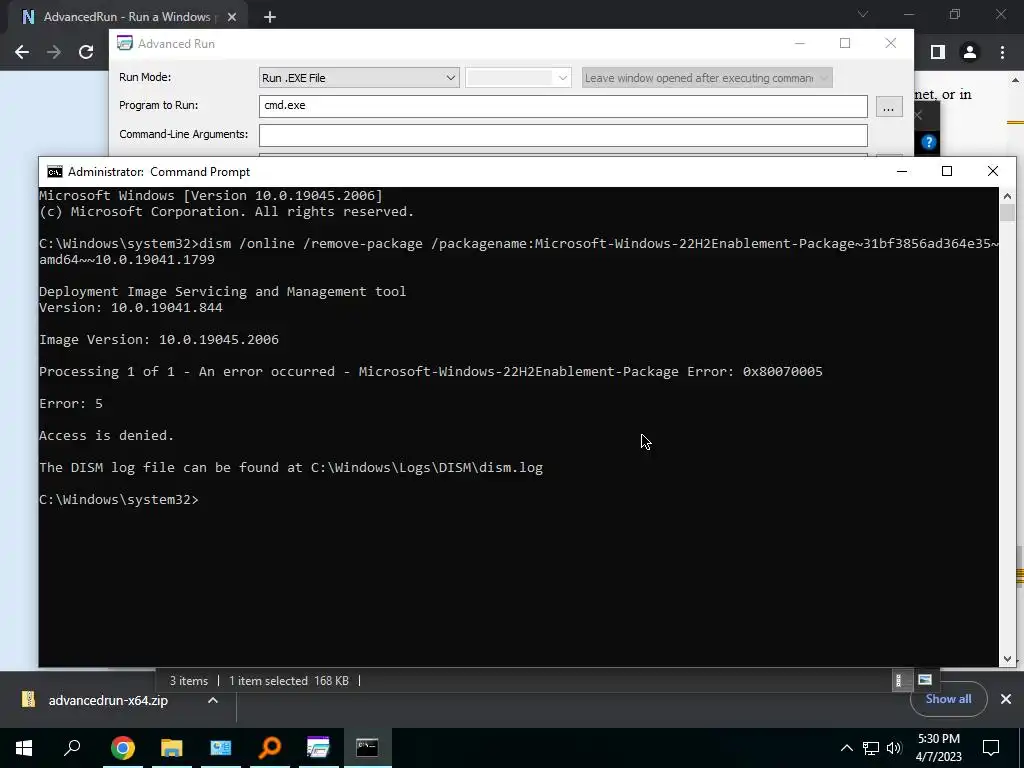Click the '3 items' status text
1024x768 pixels.
click(x=189, y=680)
